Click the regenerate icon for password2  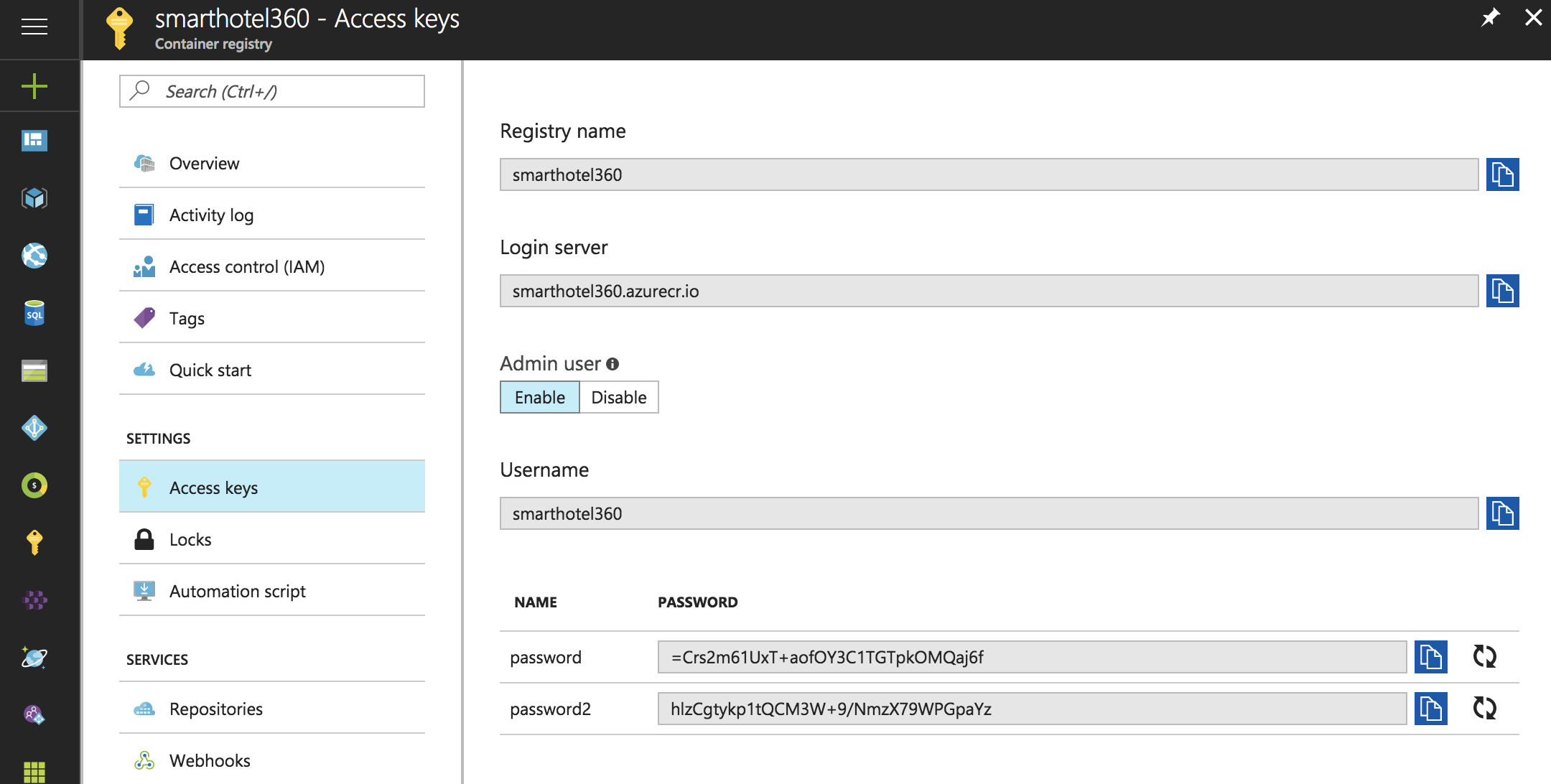tap(1483, 708)
